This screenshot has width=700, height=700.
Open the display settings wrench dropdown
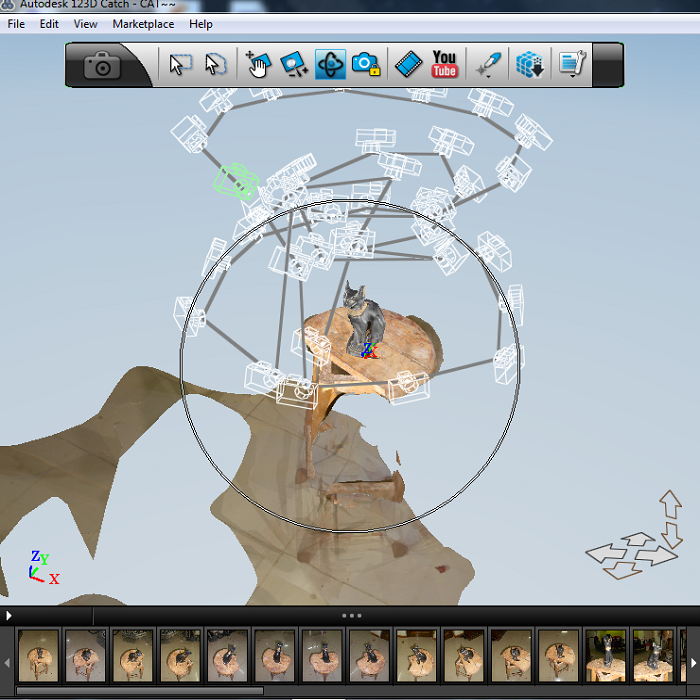572,65
